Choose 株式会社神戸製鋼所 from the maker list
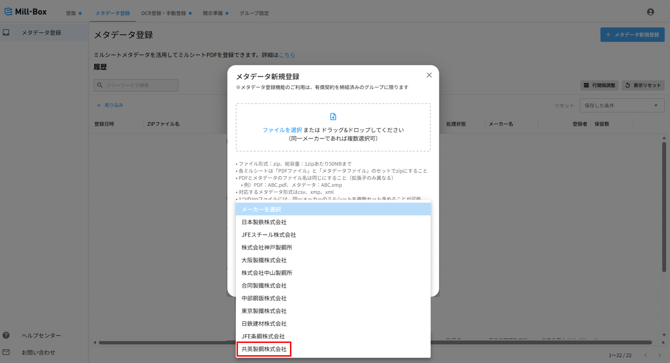The width and height of the screenshot is (670, 363). coord(333,247)
